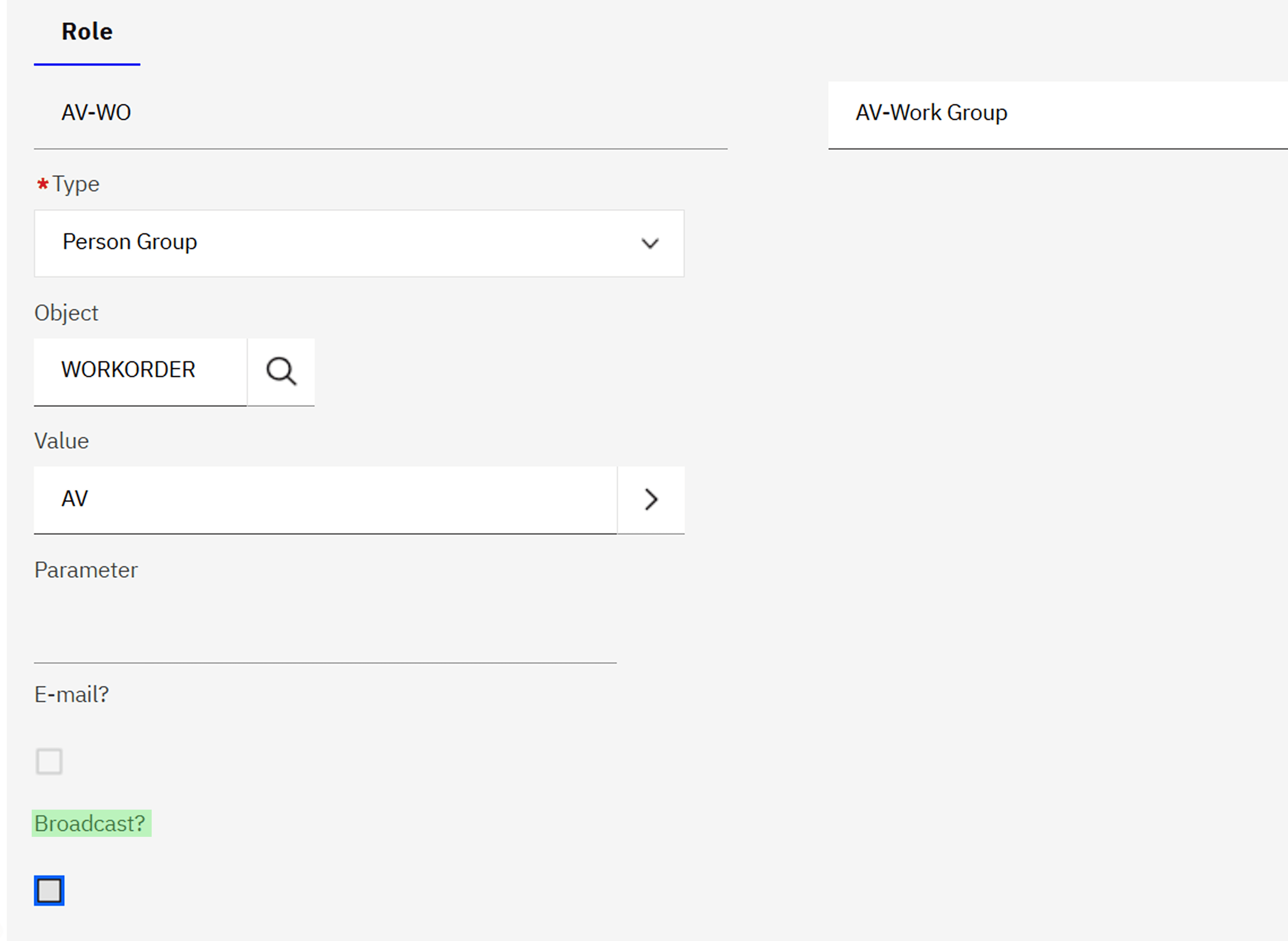The width and height of the screenshot is (1288, 941).
Task: Expand the Type dropdown arrow
Action: 650,244
